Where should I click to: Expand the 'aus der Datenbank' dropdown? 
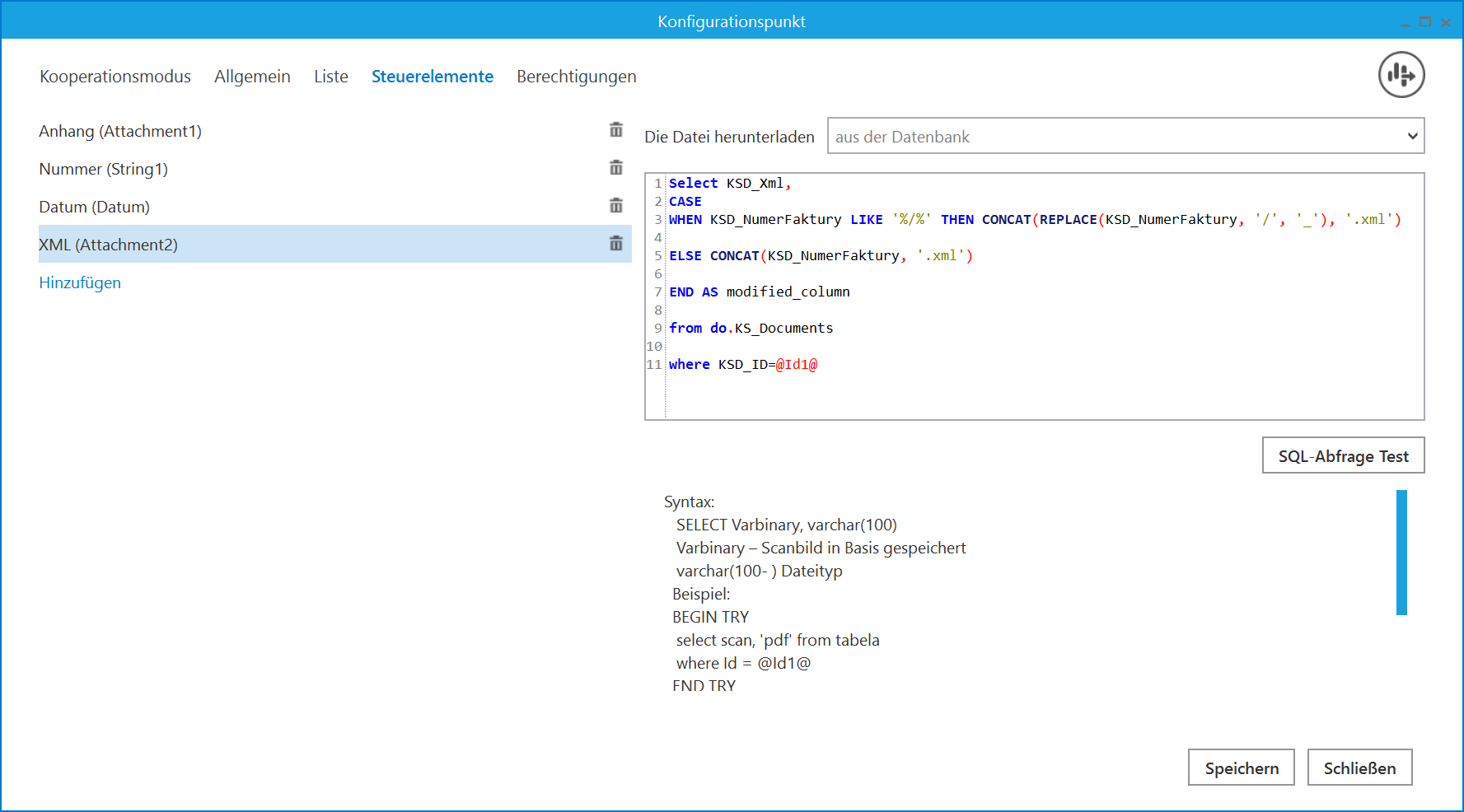[x=1125, y=136]
